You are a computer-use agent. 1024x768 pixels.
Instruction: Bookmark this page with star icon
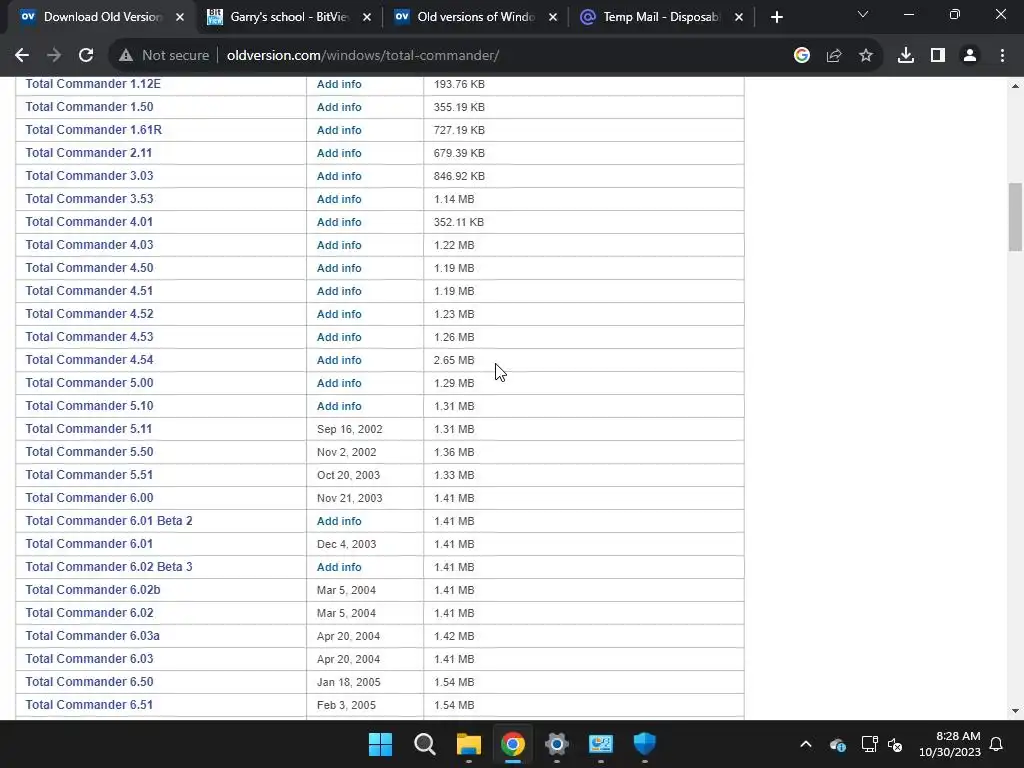coord(866,56)
